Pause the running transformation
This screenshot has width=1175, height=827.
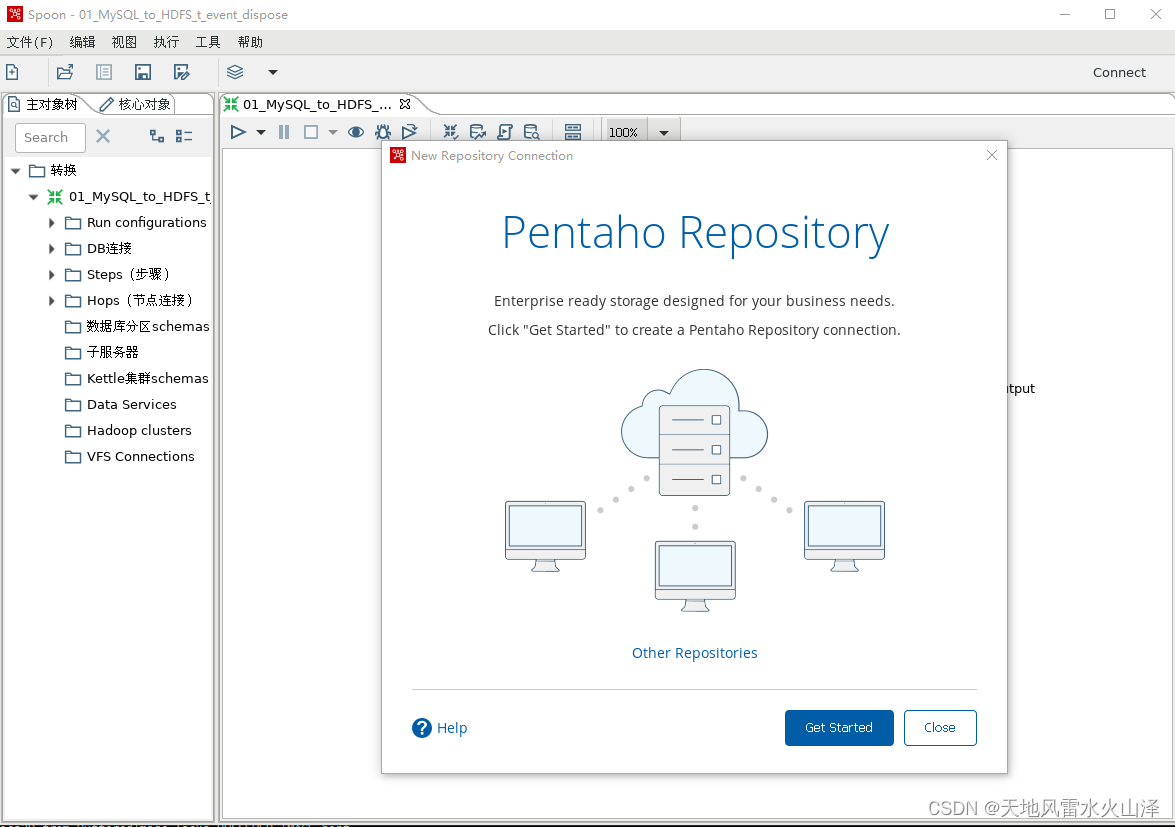pyautogui.click(x=284, y=132)
